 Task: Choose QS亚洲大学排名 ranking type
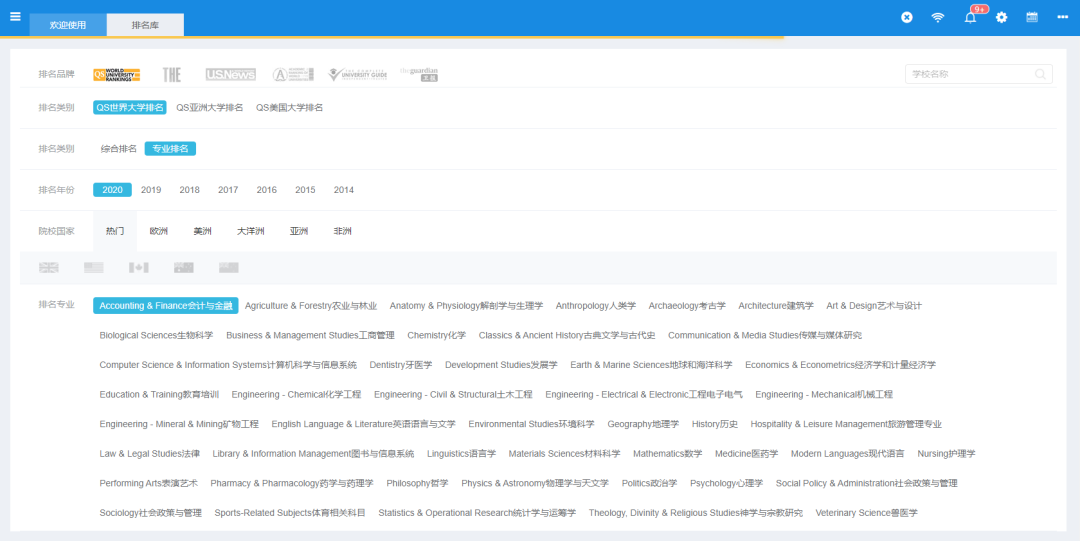tap(209, 107)
